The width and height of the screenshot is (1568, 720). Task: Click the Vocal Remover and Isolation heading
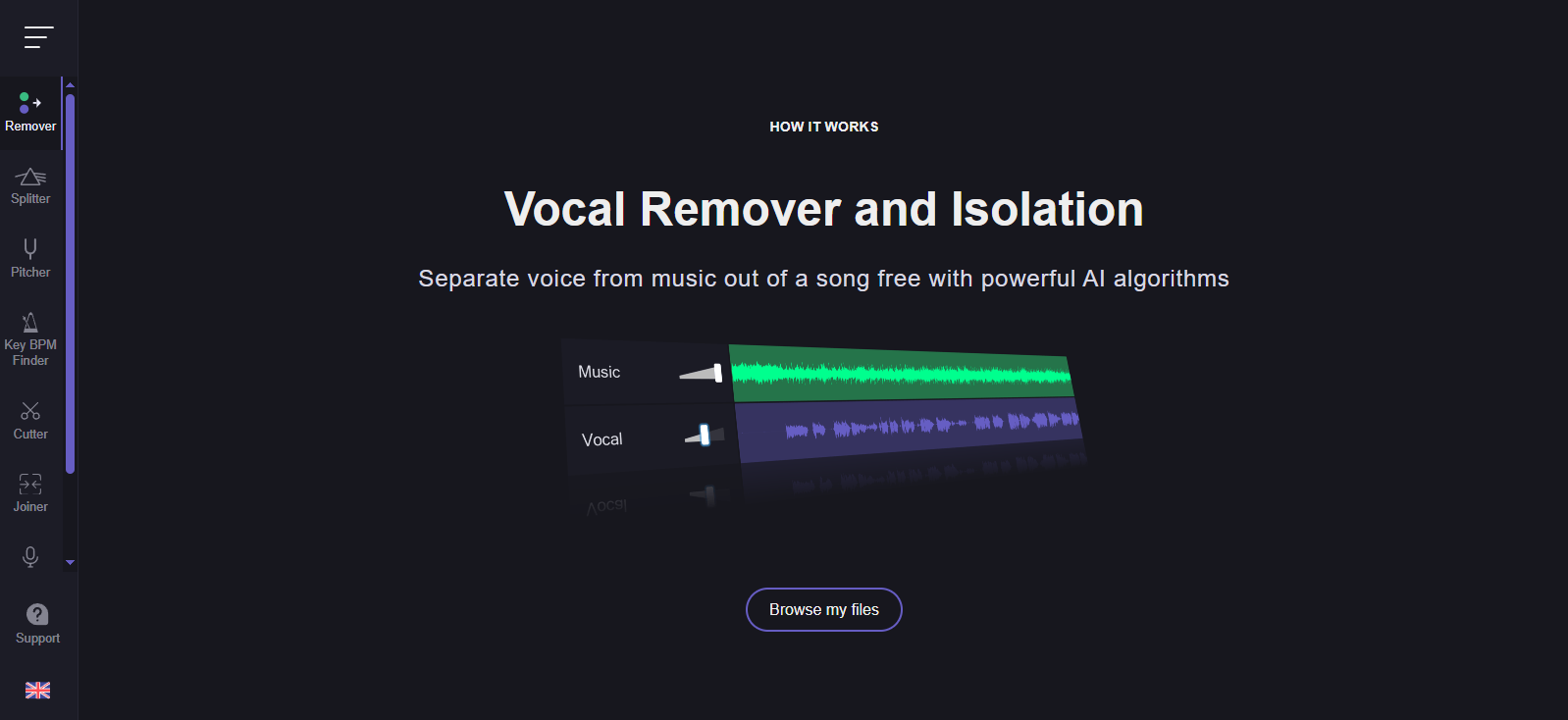[x=824, y=209]
